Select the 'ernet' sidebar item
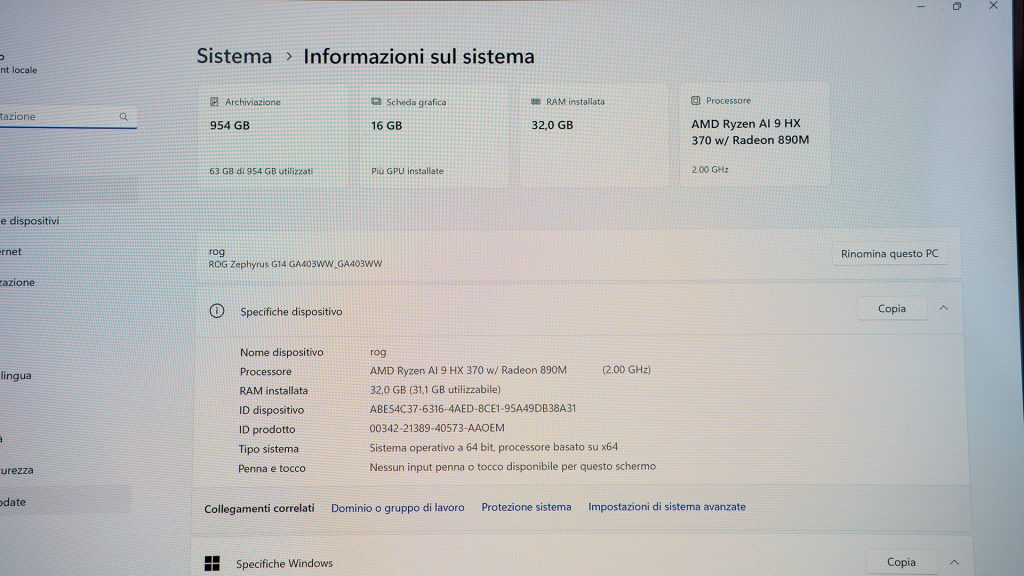1024x576 pixels. pos(11,251)
